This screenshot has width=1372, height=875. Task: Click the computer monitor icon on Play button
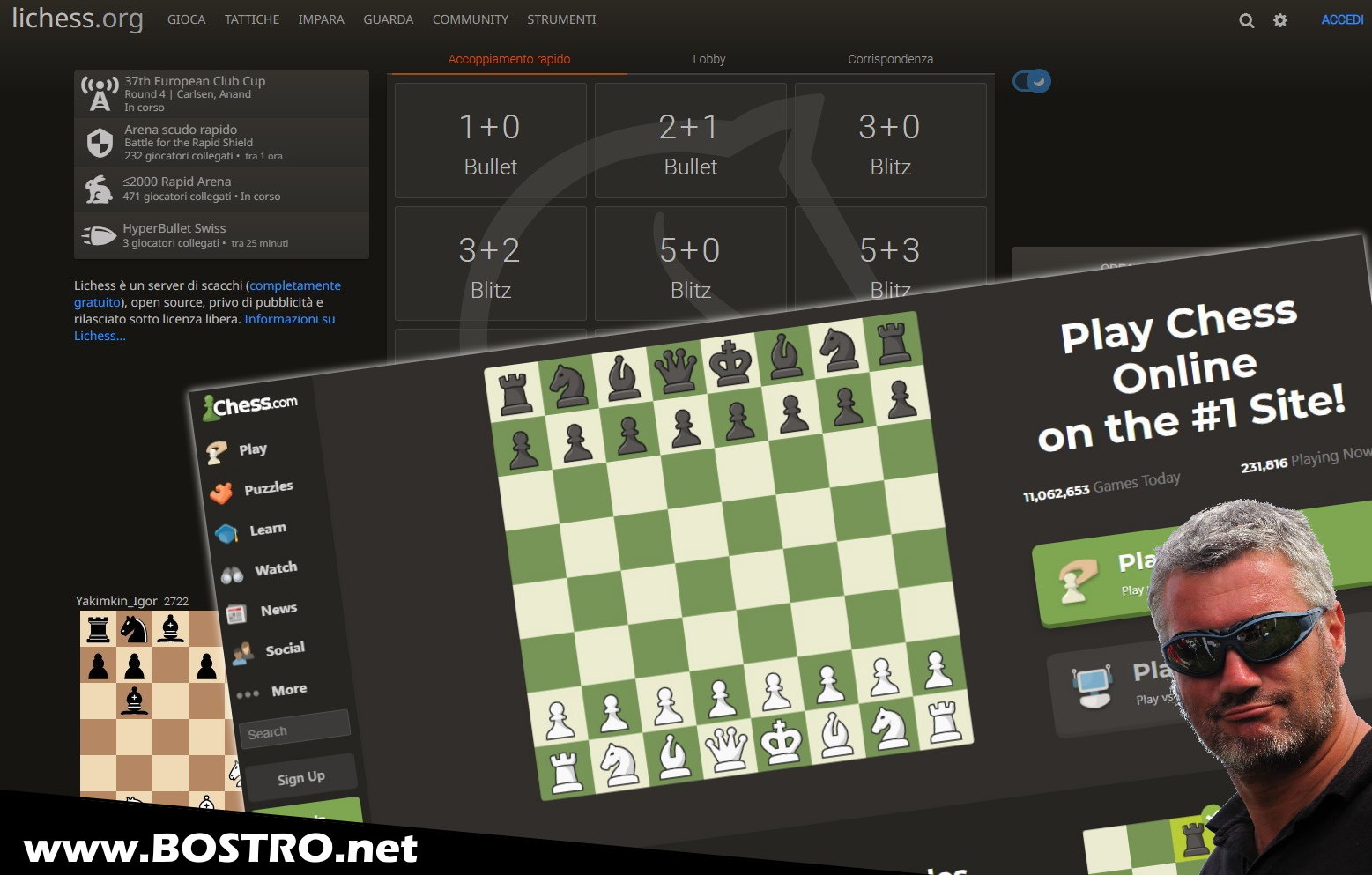point(1093,687)
